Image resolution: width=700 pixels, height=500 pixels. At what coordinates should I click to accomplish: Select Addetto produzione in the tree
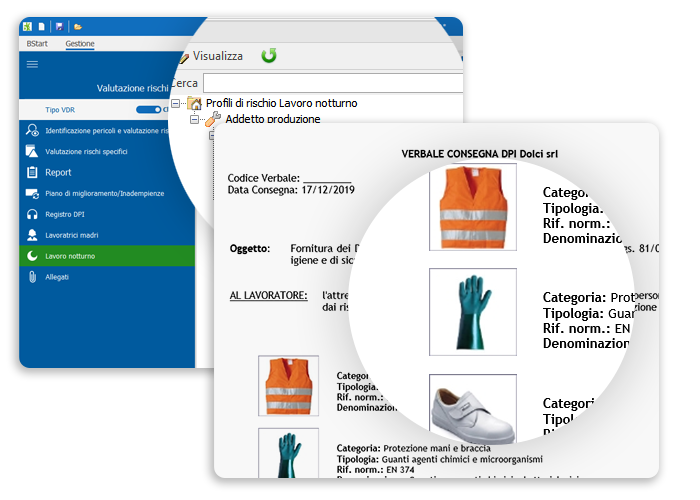pos(272,119)
